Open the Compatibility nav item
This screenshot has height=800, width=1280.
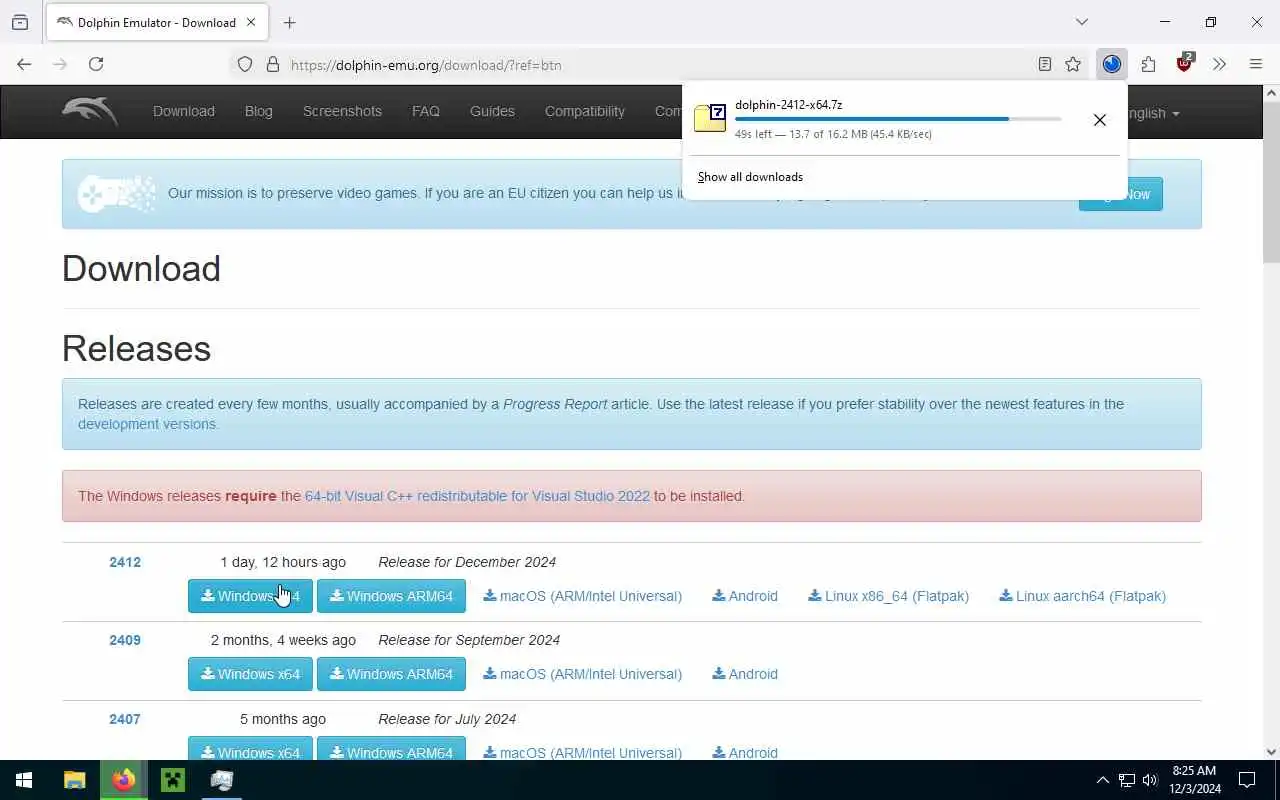(x=585, y=111)
